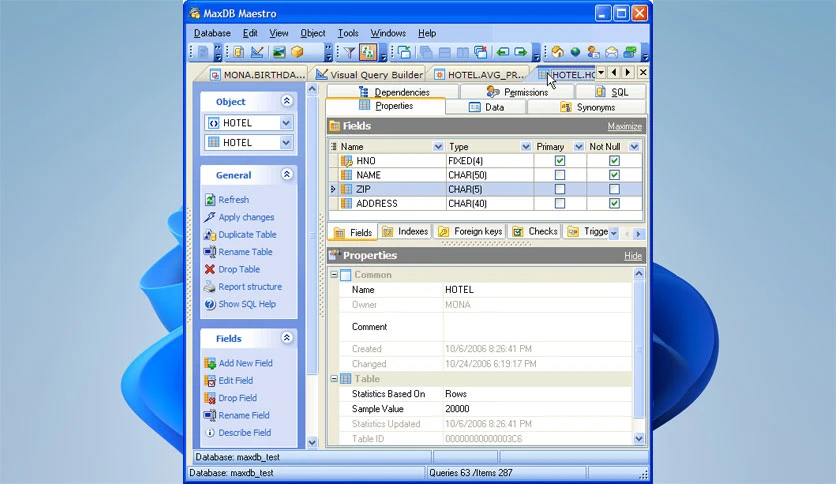Screen dimensions: 836x484
Task: Toggle Primary checkbox for ADDRESS field
Action: point(559,203)
